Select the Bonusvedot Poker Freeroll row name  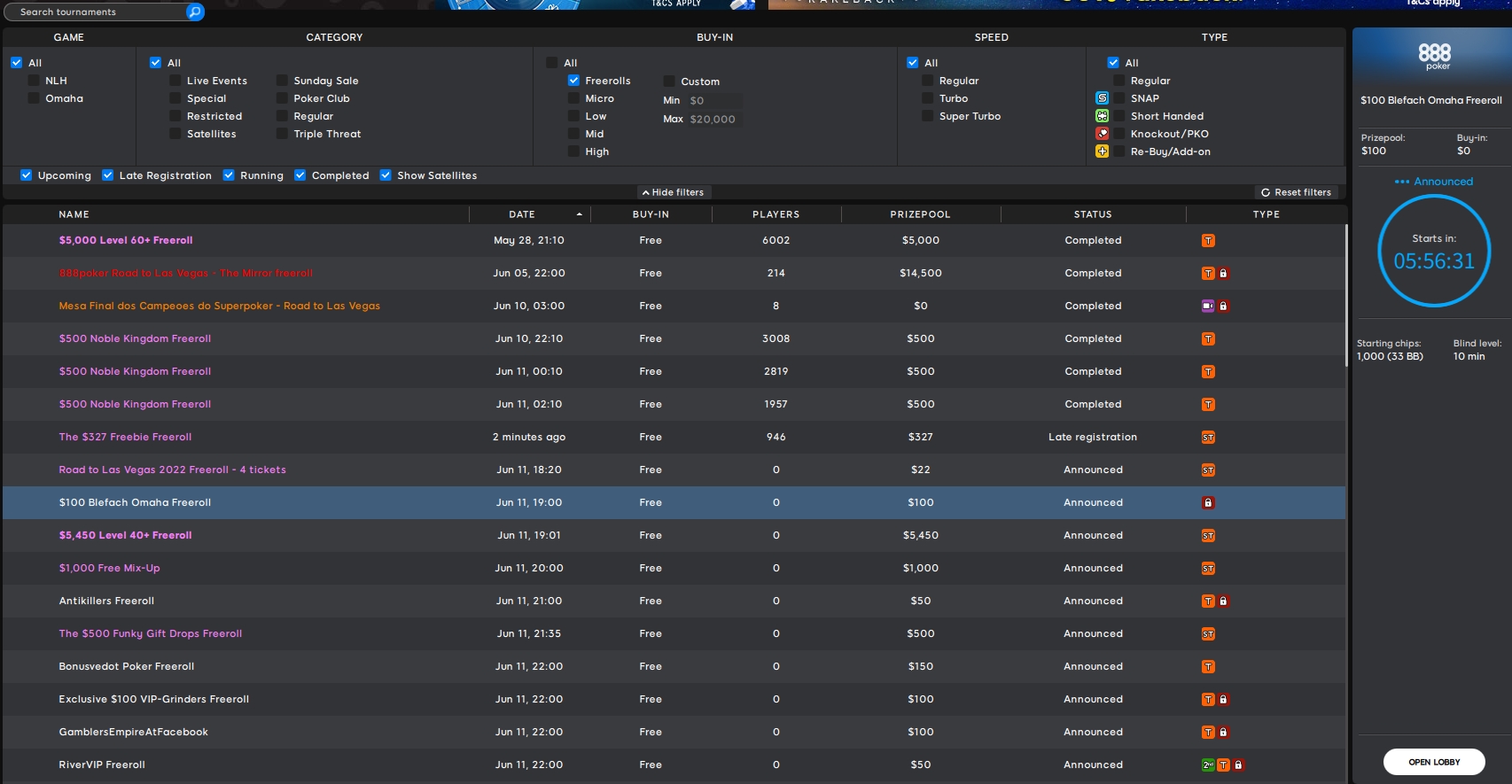point(127,666)
